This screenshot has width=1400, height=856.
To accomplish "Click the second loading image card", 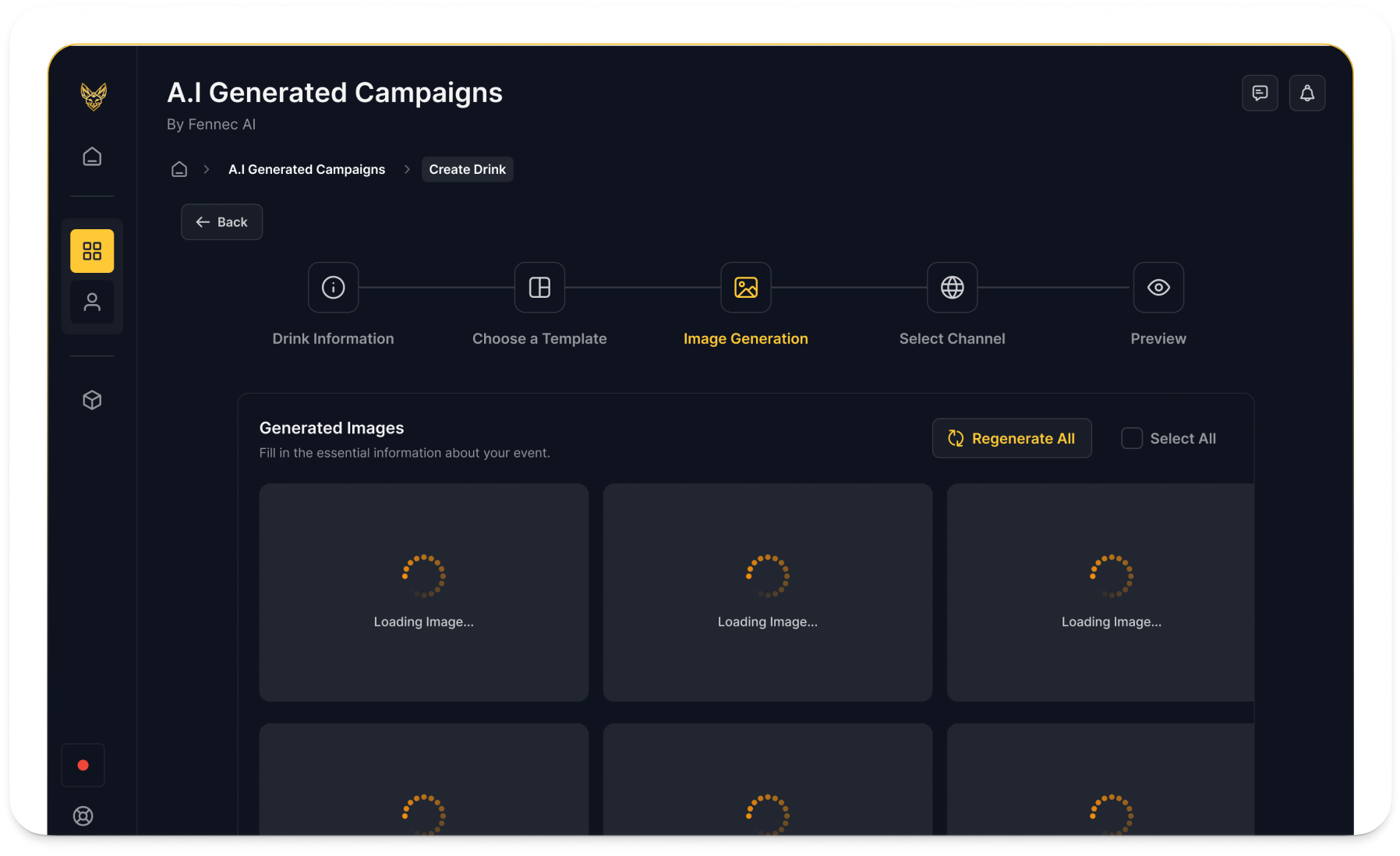I will (x=768, y=592).
